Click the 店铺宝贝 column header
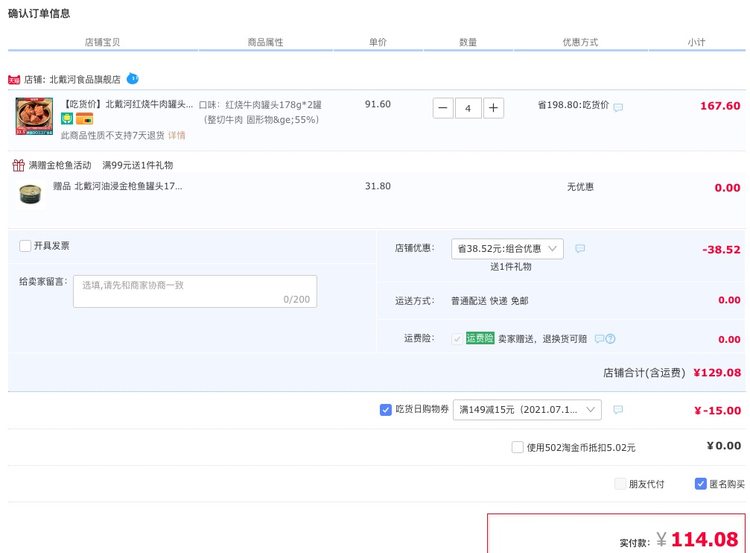 tap(102, 42)
